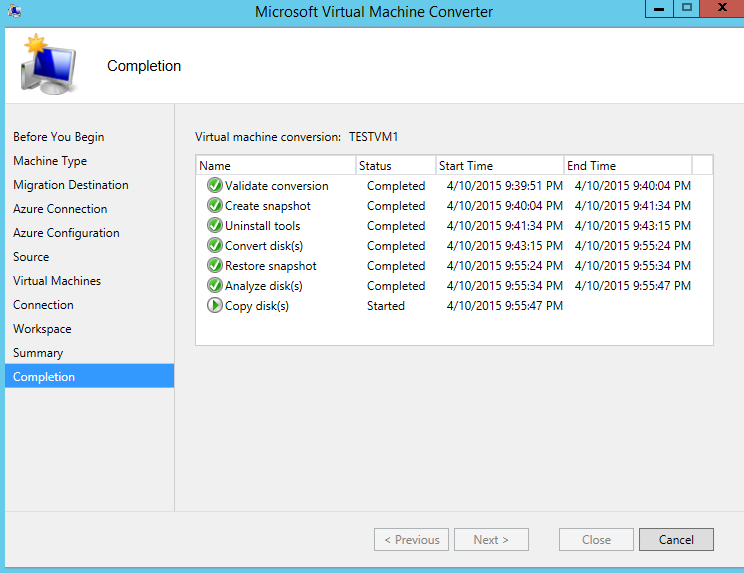Click the green play icon beside Copy disk(s)

click(214, 305)
